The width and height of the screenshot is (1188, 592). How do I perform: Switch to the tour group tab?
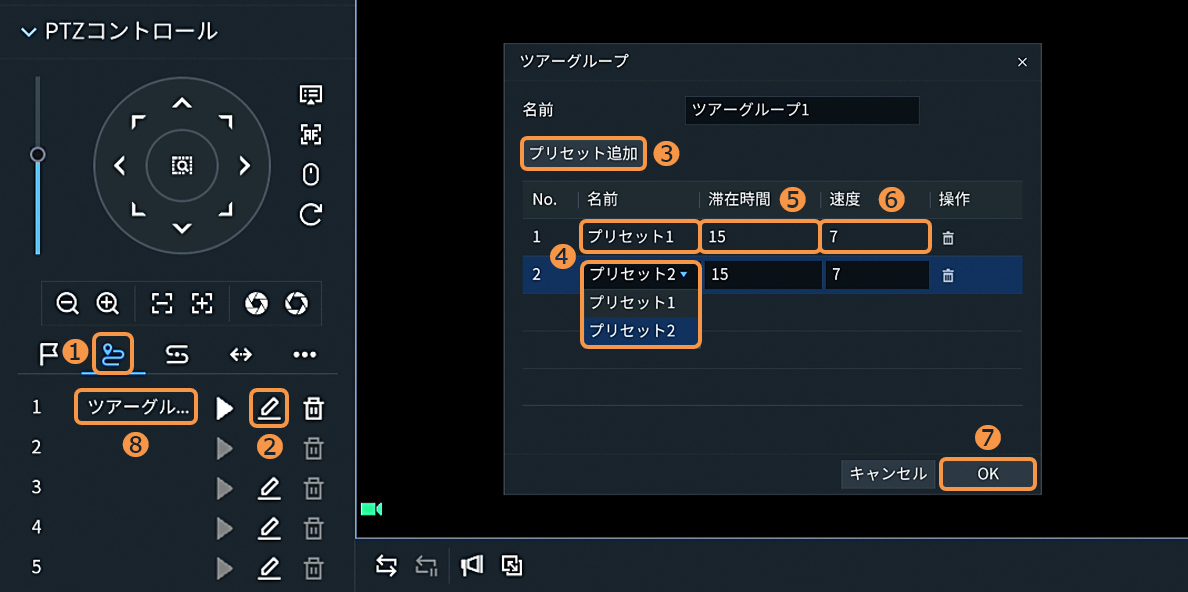point(112,354)
